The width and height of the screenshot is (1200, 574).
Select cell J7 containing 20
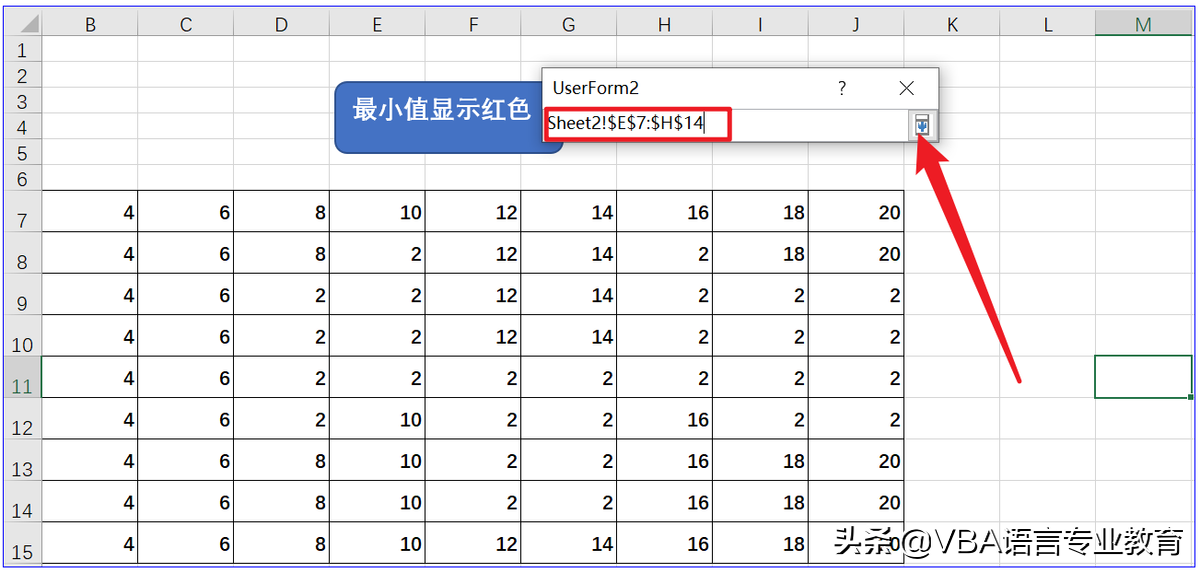[856, 211]
